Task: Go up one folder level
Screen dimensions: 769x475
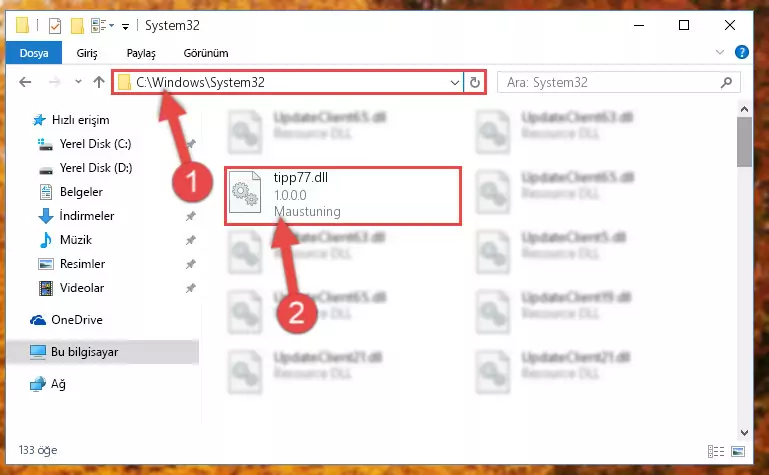Action: click(99, 82)
